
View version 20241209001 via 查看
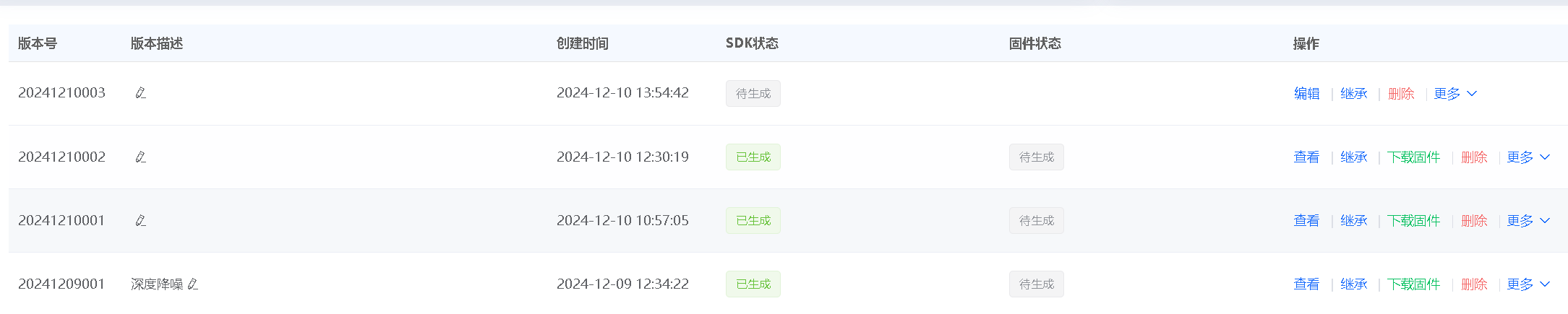(1306, 284)
